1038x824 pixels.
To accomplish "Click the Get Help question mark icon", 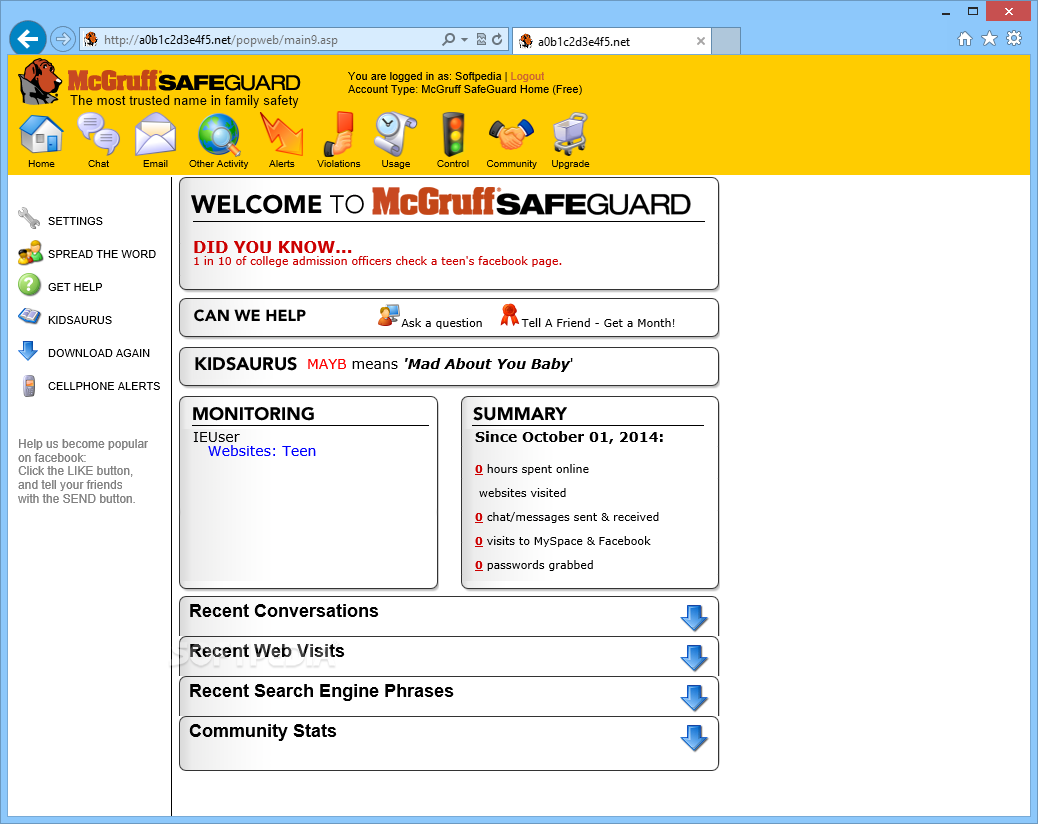I will 29,285.
